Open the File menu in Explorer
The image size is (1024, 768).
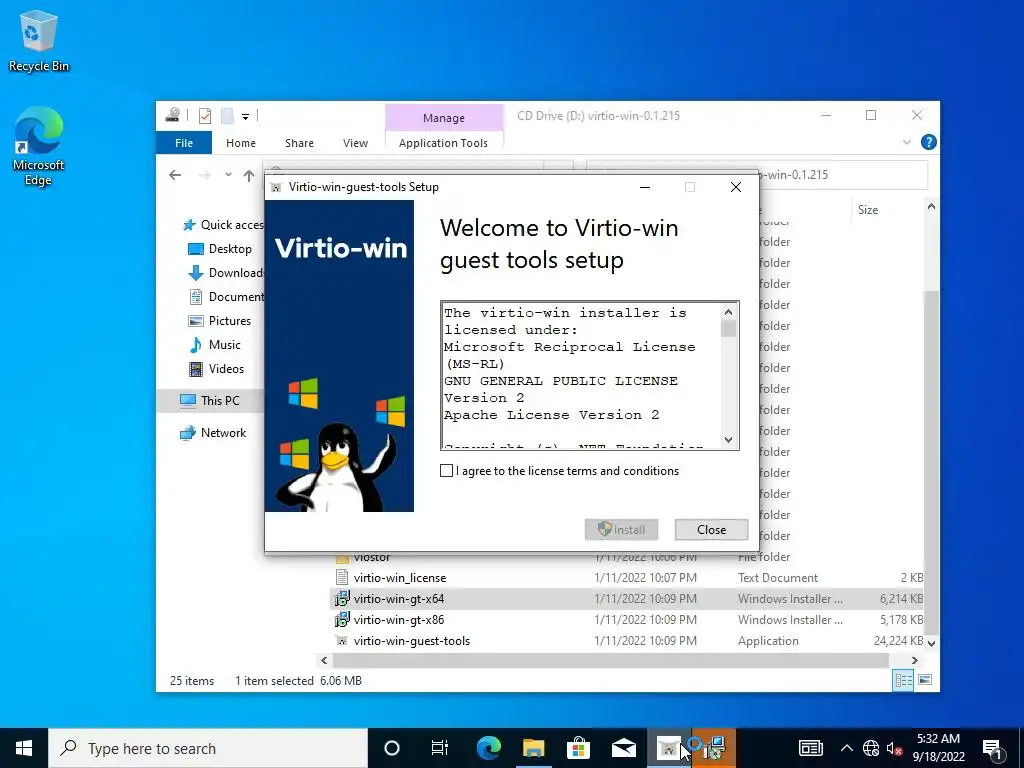tap(184, 142)
